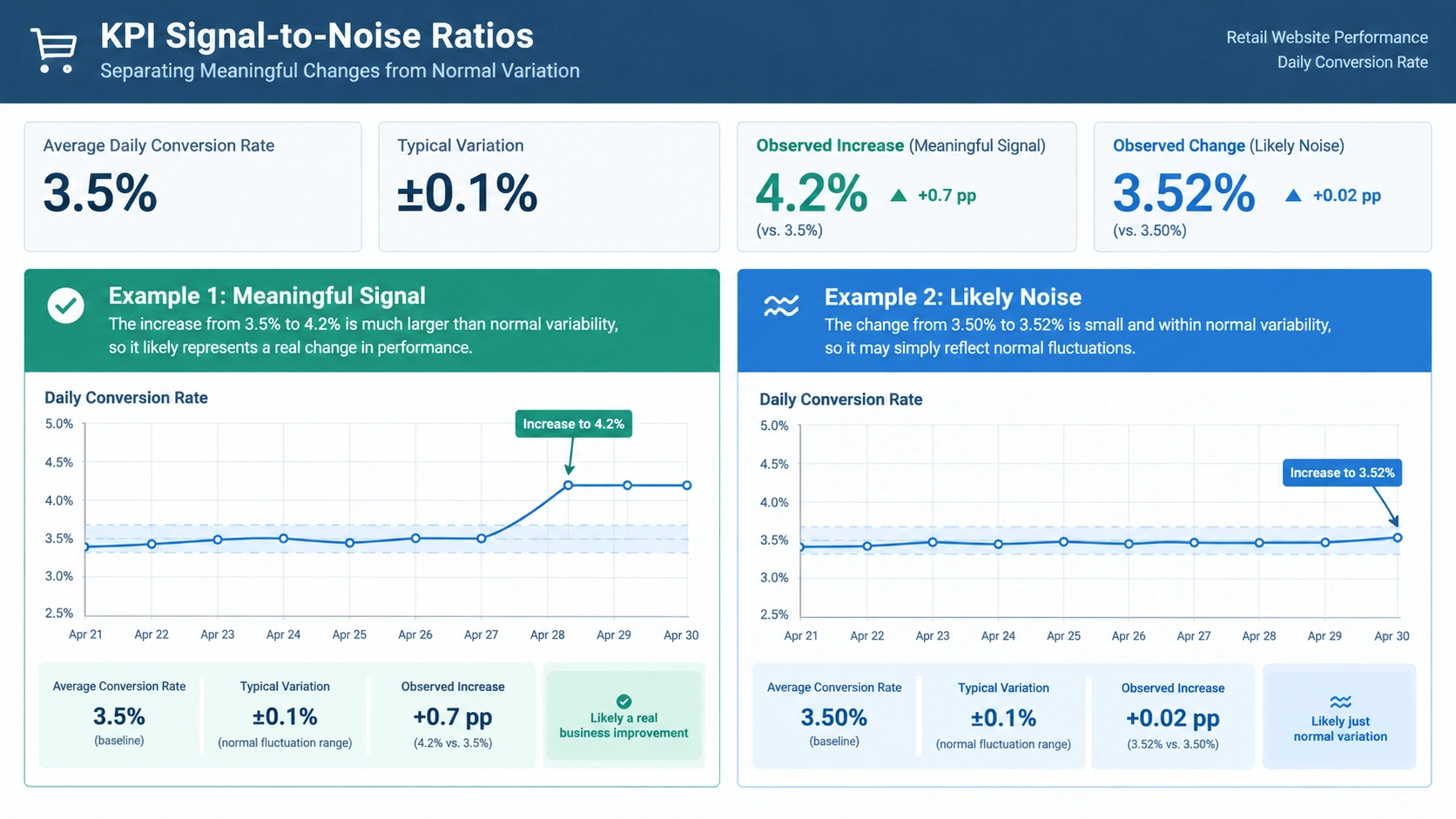Click '(vs. 3.50%)' under 3.52% value
Screen dimensions: 1456x819
[x=1149, y=231]
